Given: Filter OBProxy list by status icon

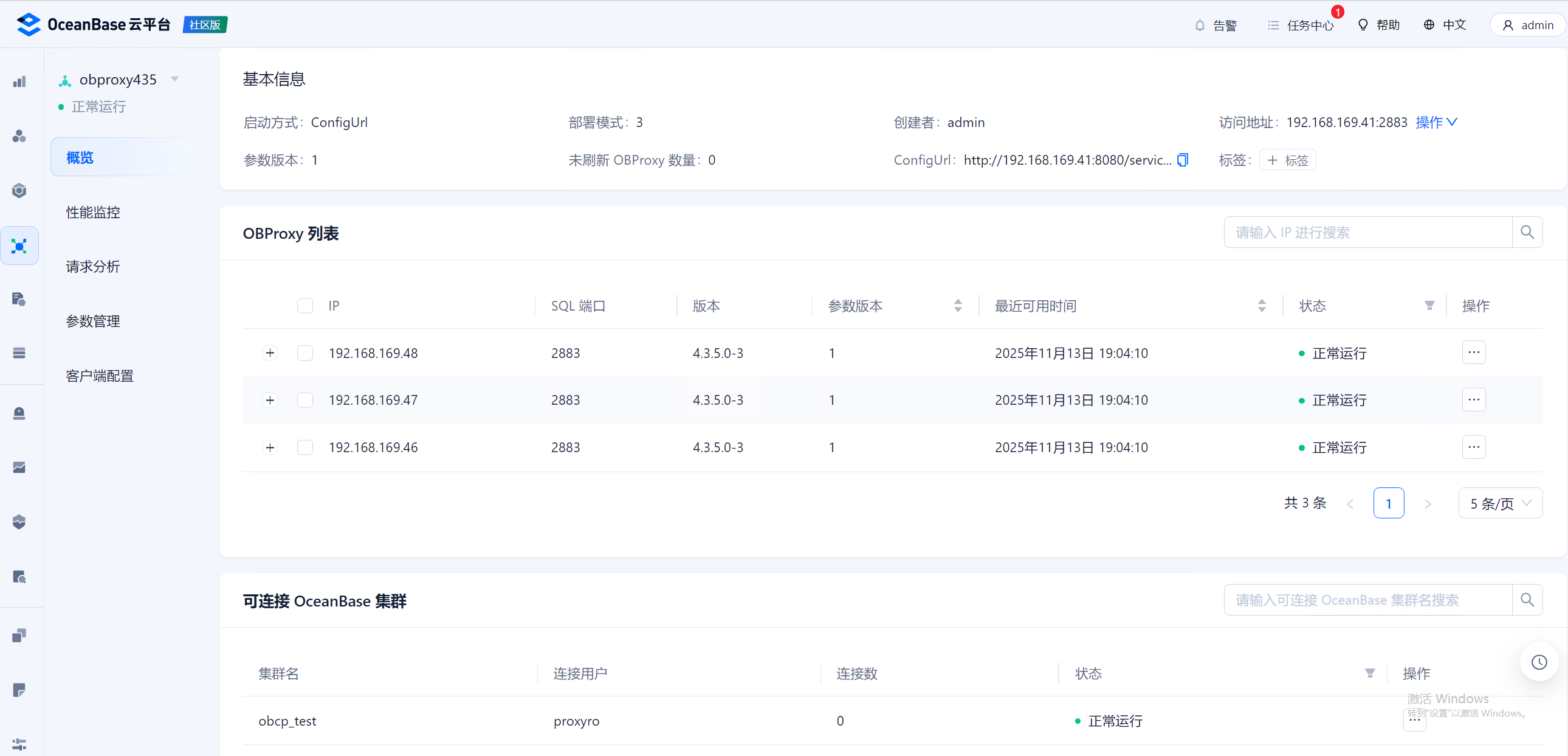Looking at the screenshot, I should pos(1429,306).
